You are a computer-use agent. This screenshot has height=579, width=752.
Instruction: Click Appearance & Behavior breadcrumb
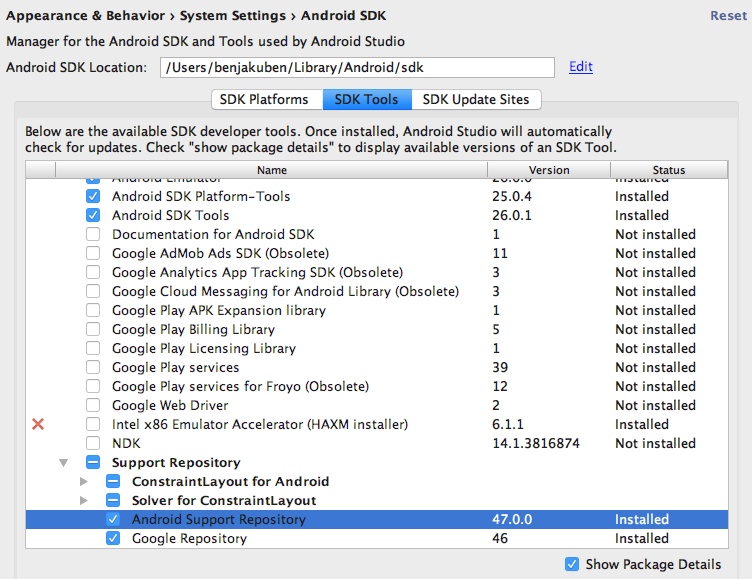[x=85, y=16]
